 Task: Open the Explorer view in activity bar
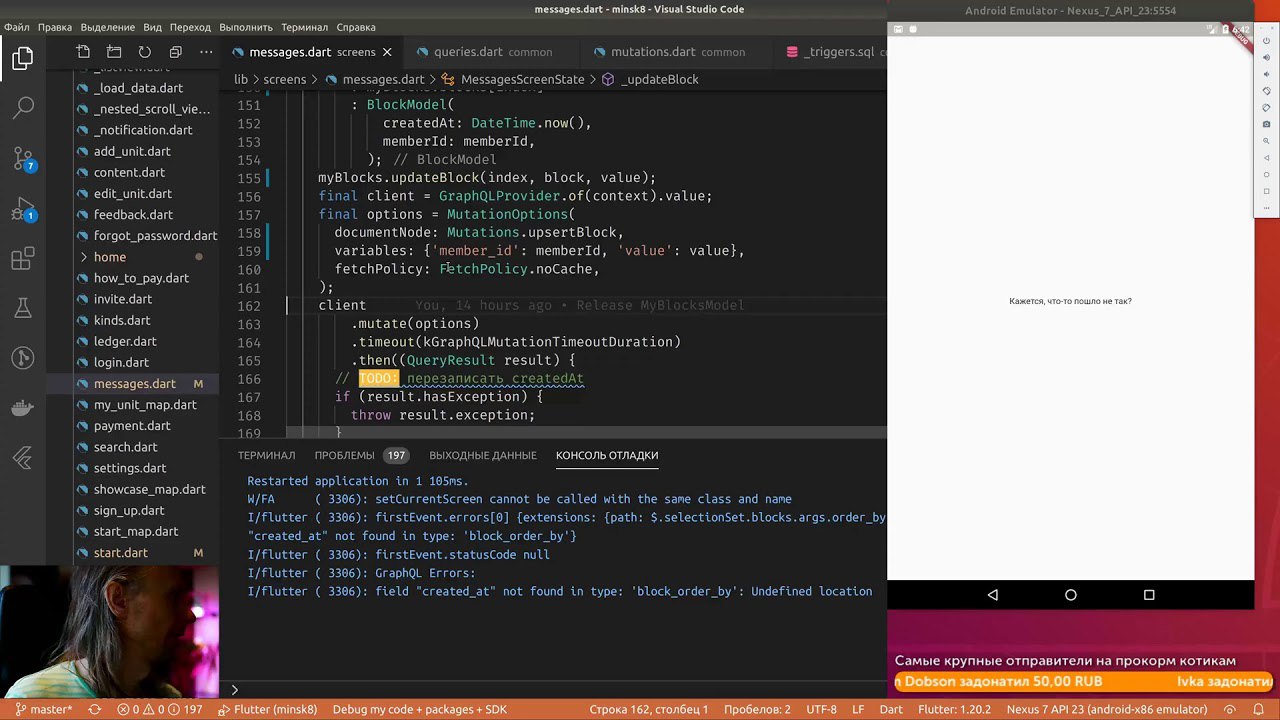pos(23,59)
